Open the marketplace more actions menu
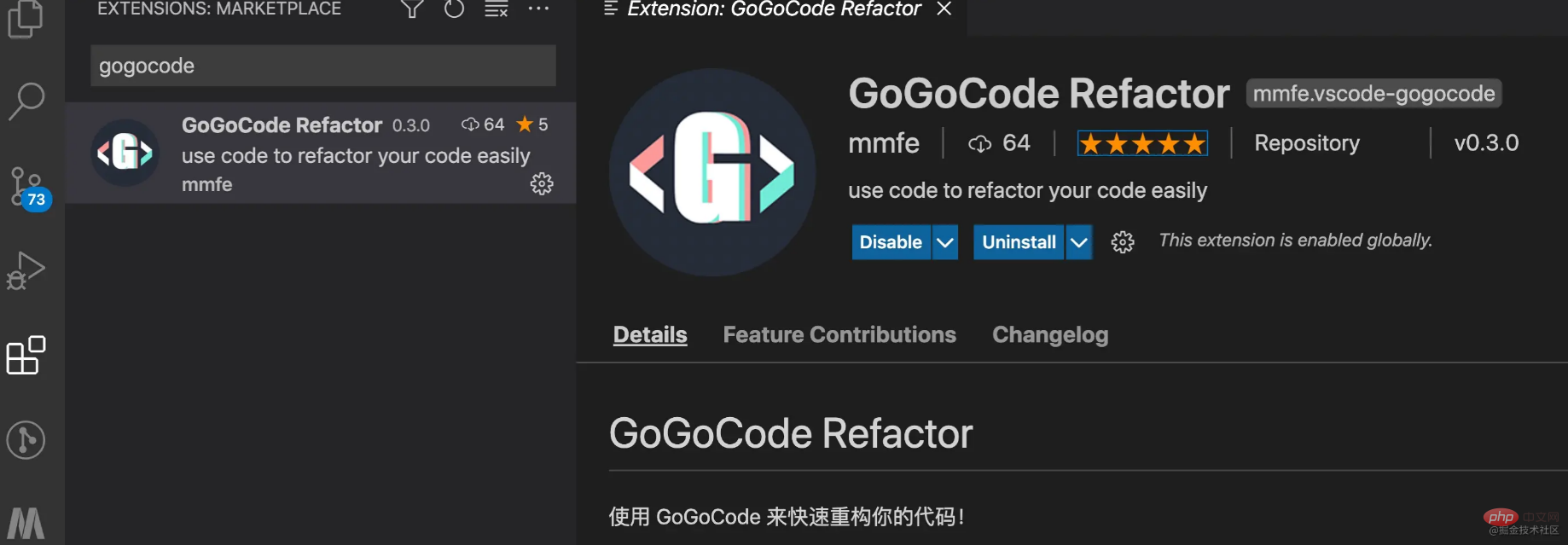This screenshot has height=545, width=1568. pos(538,9)
